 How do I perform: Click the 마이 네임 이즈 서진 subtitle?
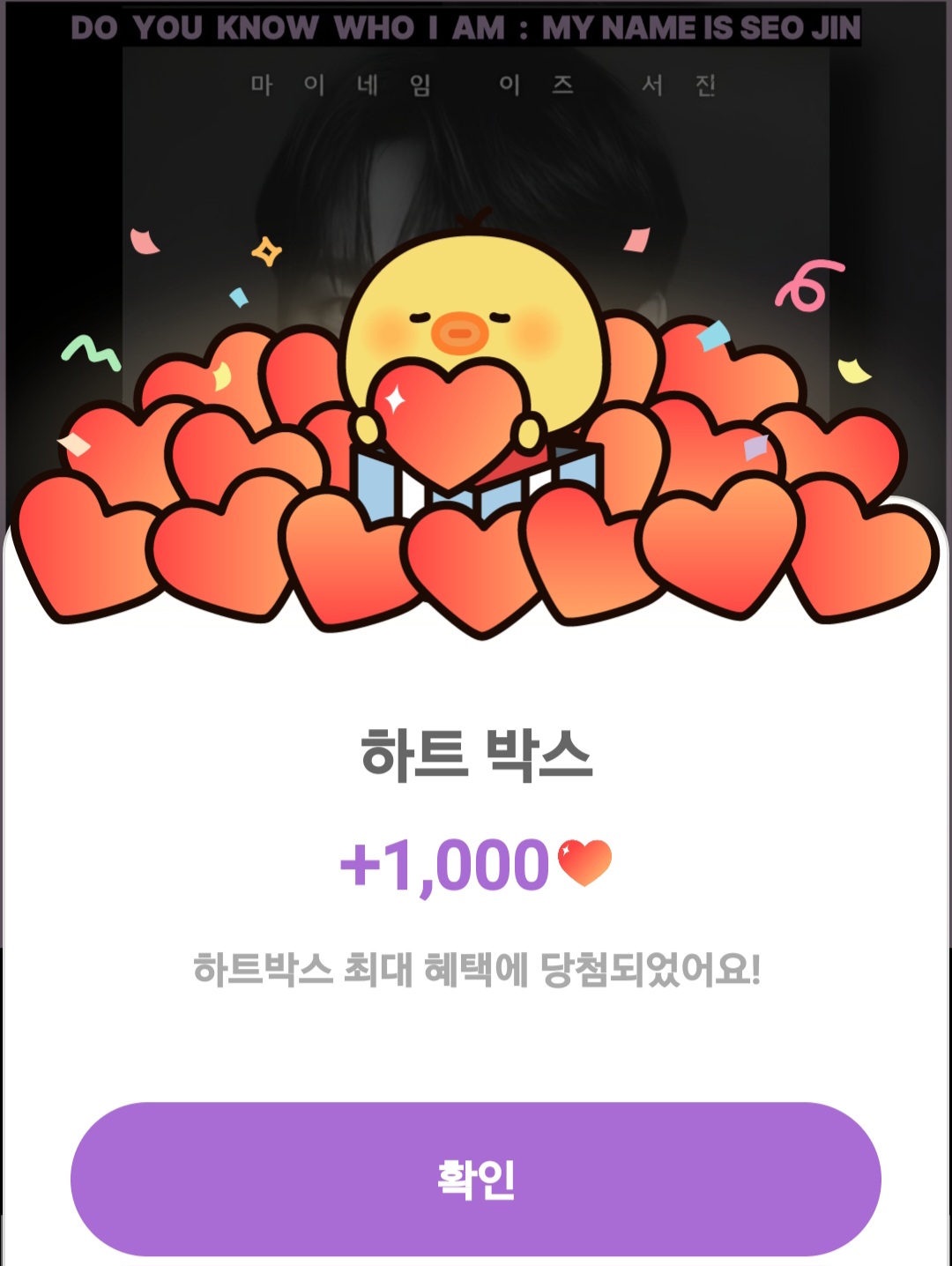(x=483, y=86)
